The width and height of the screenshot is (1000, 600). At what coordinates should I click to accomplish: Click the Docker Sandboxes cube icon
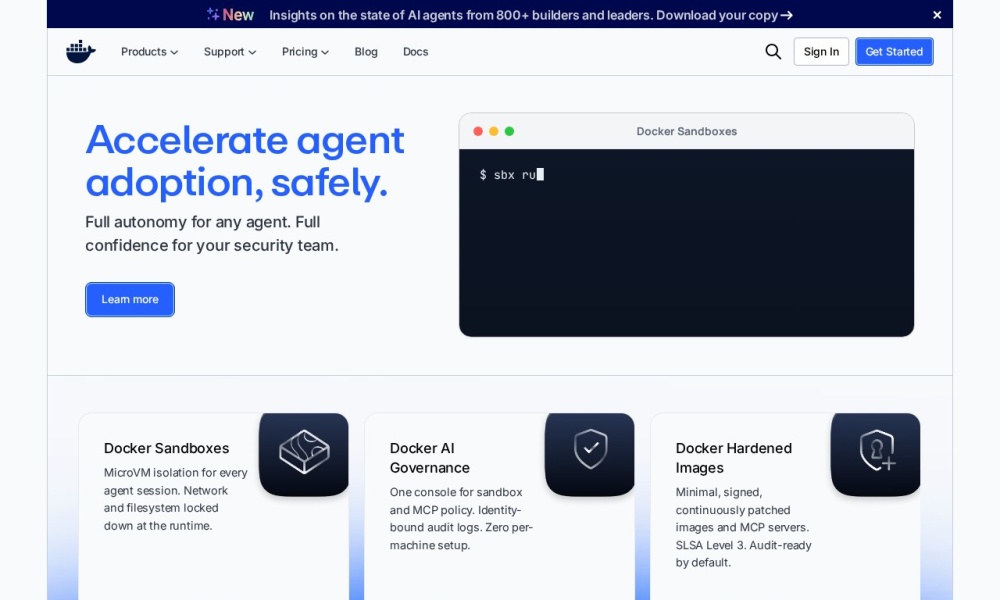click(x=304, y=453)
